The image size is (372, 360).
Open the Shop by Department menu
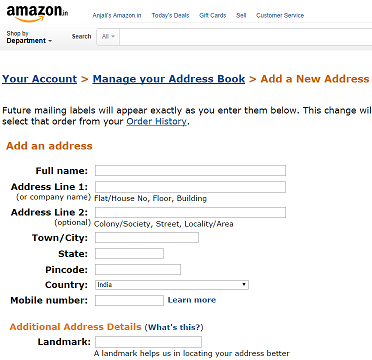29,37
